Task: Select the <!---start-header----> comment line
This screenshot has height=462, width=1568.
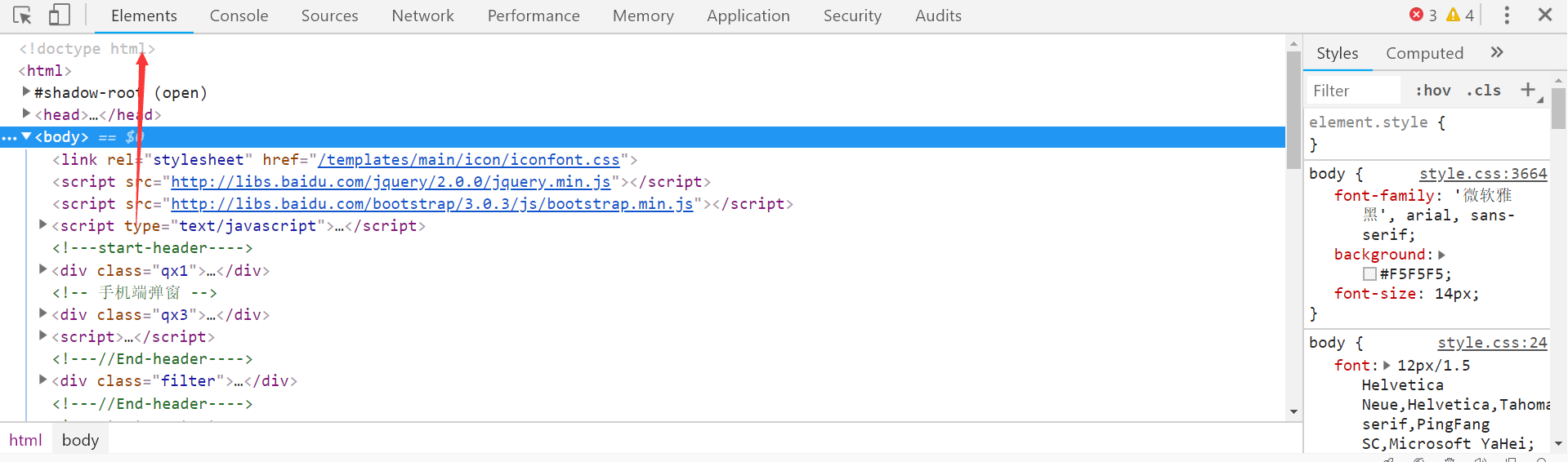Action: pyautogui.click(x=153, y=248)
